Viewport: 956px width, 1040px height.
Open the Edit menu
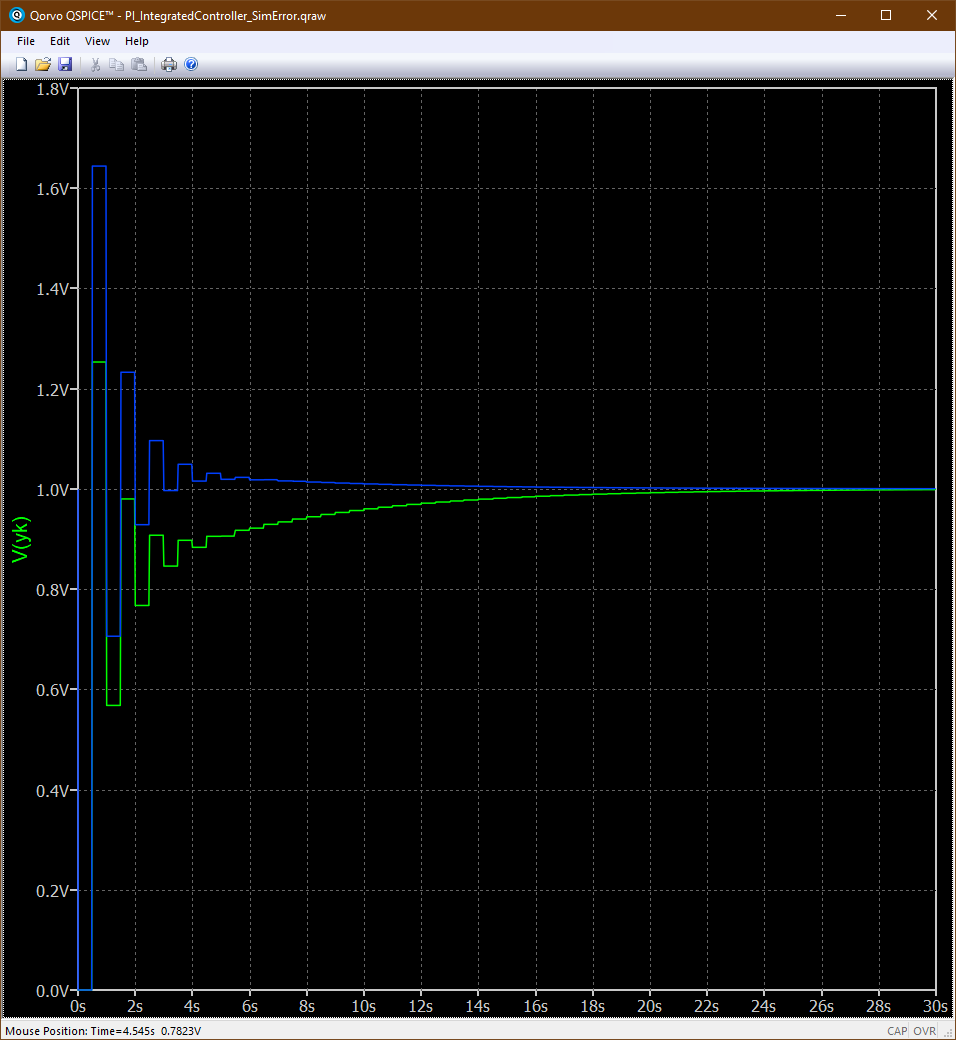click(60, 41)
